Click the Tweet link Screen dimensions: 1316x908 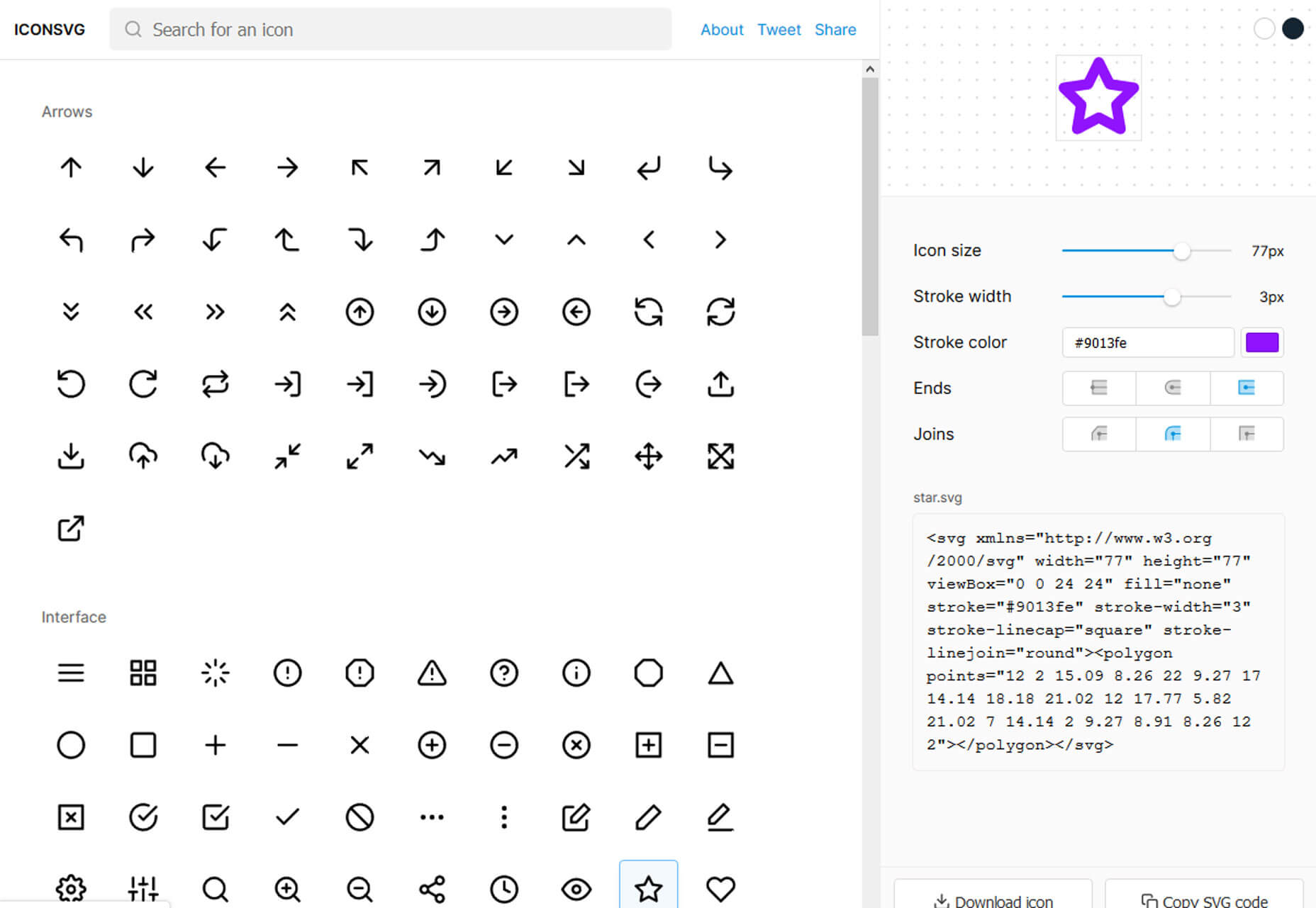pyautogui.click(x=779, y=30)
